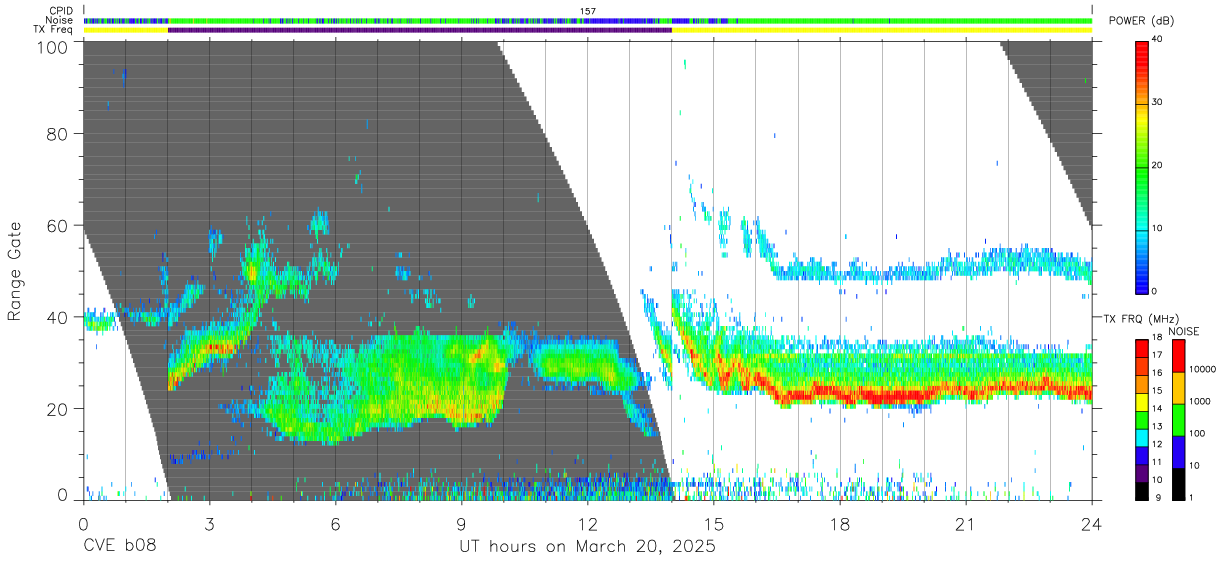Click the 21 hour tick on the UT axis

click(x=966, y=524)
